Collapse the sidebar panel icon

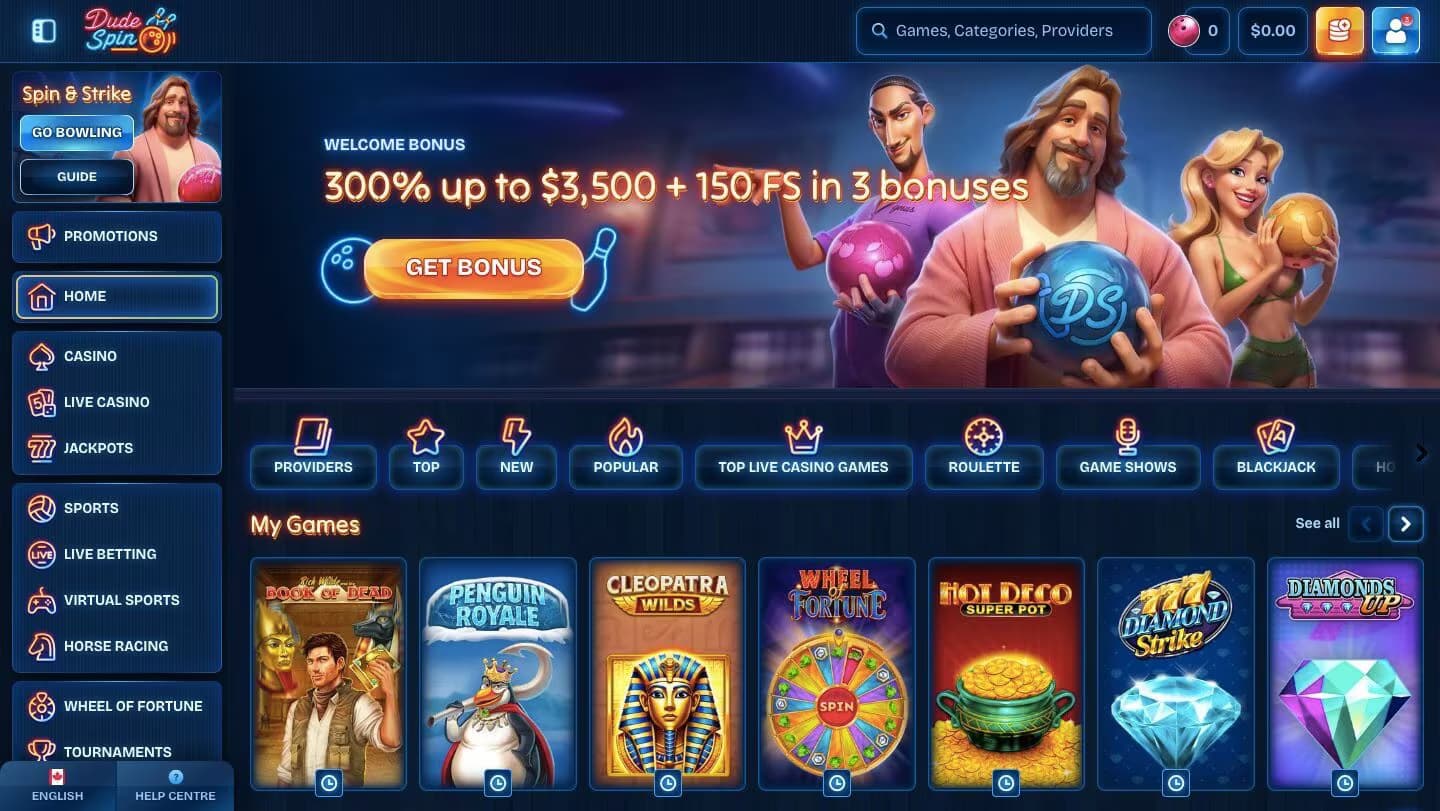44,31
